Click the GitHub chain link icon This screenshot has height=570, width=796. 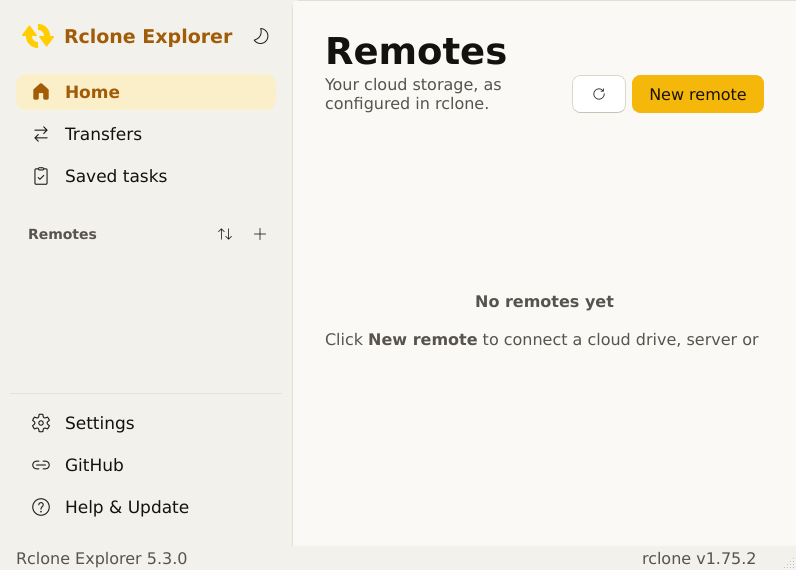(x=41, y=465)
